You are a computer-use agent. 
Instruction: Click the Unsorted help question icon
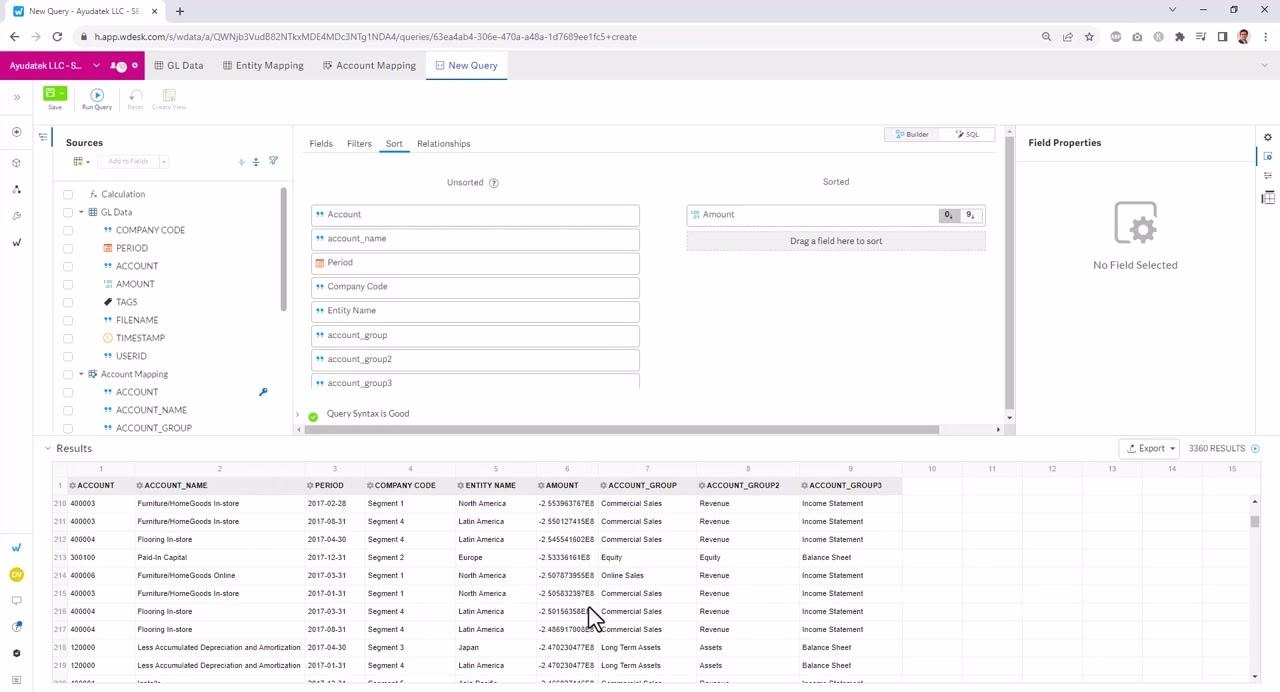point(493,183)
